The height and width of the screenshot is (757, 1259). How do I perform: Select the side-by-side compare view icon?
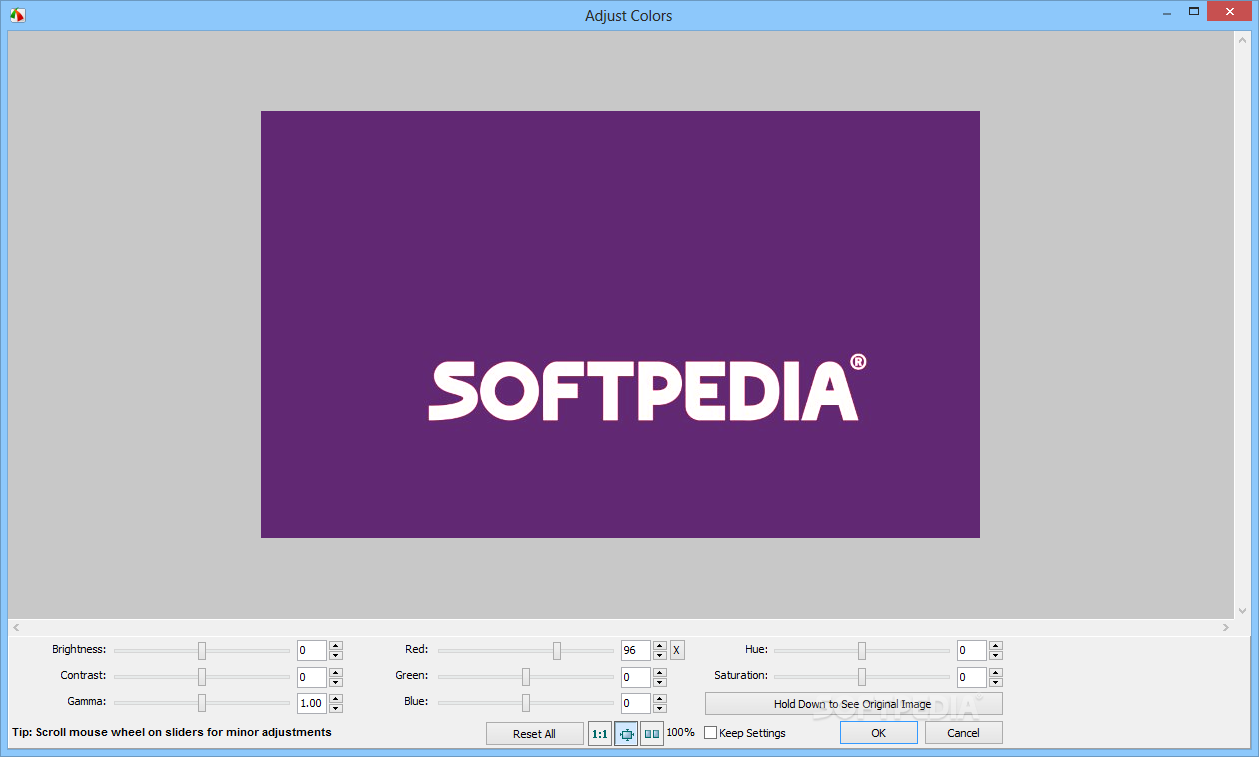point(652,734)
